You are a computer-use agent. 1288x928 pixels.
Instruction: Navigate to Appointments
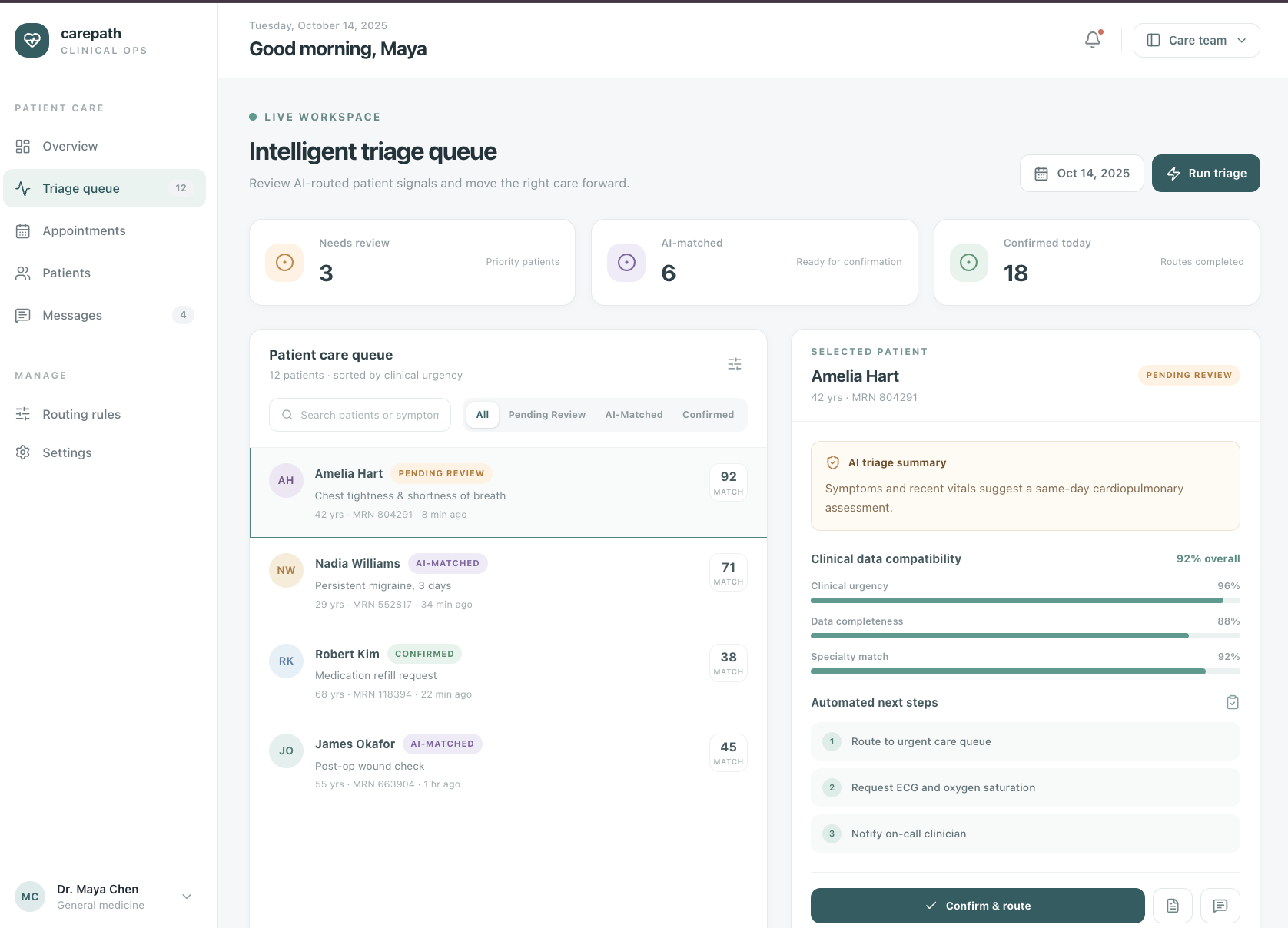[x=105, y=230]
